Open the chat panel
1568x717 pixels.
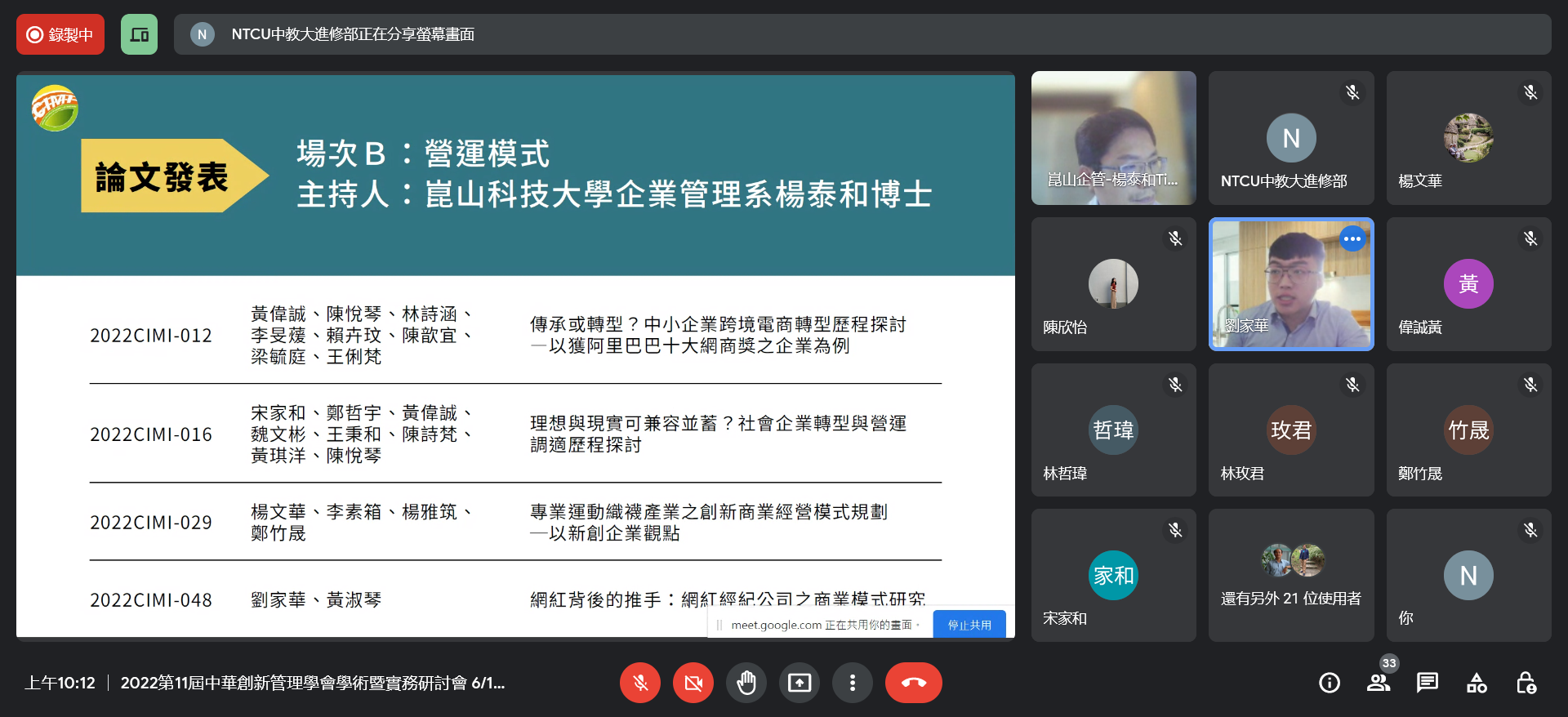pos(1428,683)
